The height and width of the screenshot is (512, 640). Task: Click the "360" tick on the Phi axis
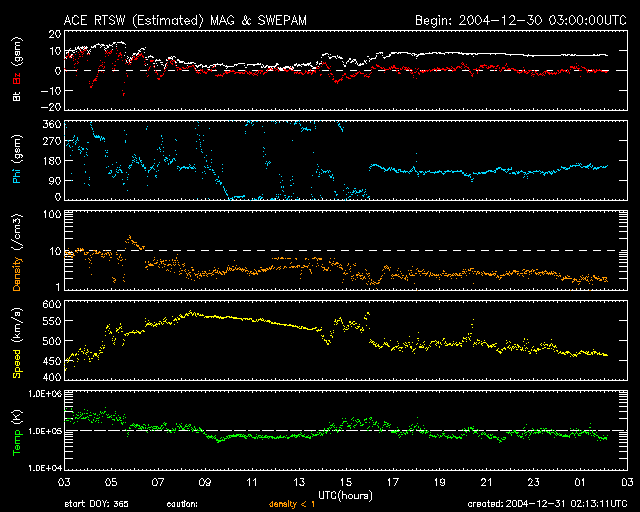coord(52,124)
